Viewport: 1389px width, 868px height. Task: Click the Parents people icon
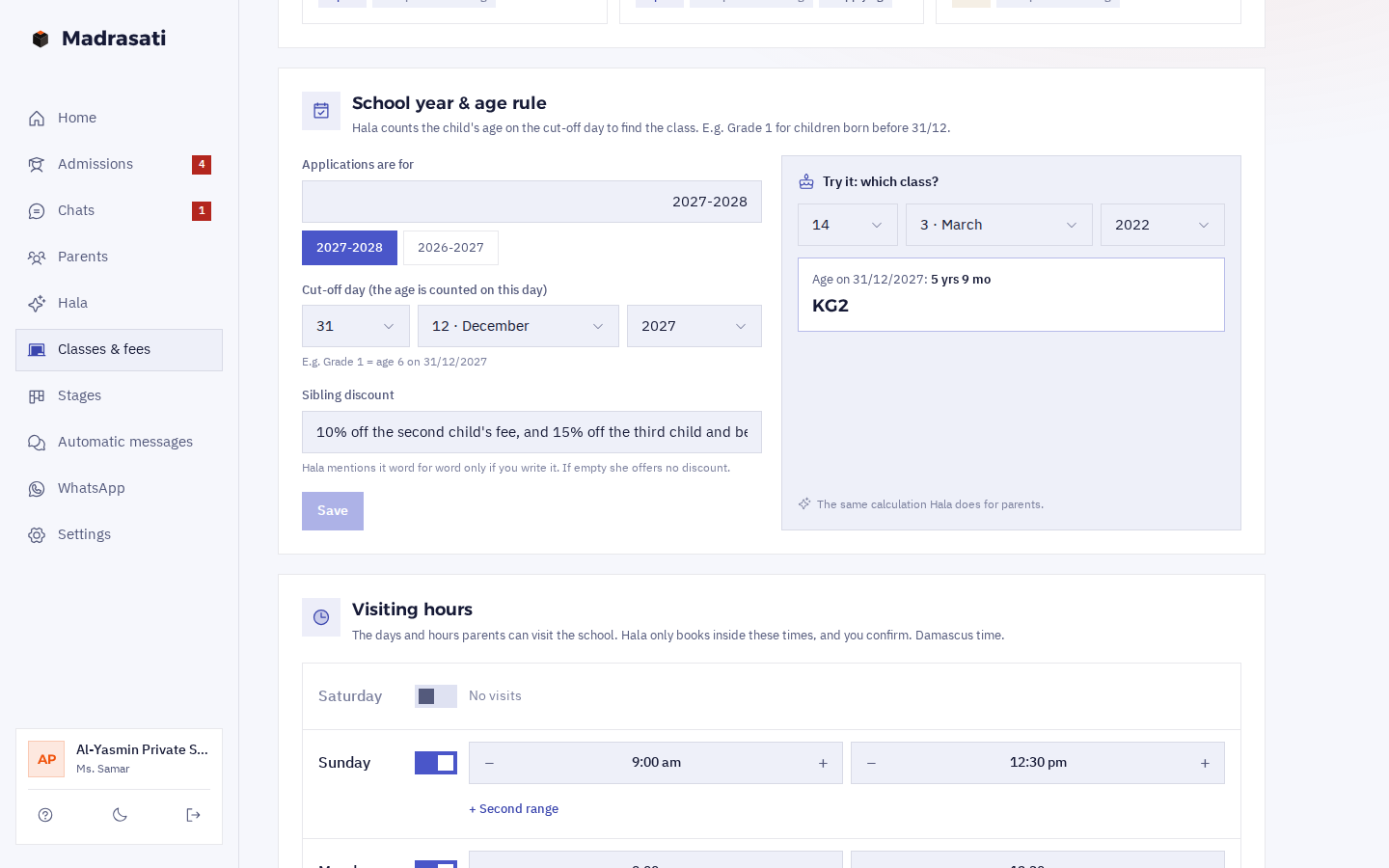[x=37, y=258]
